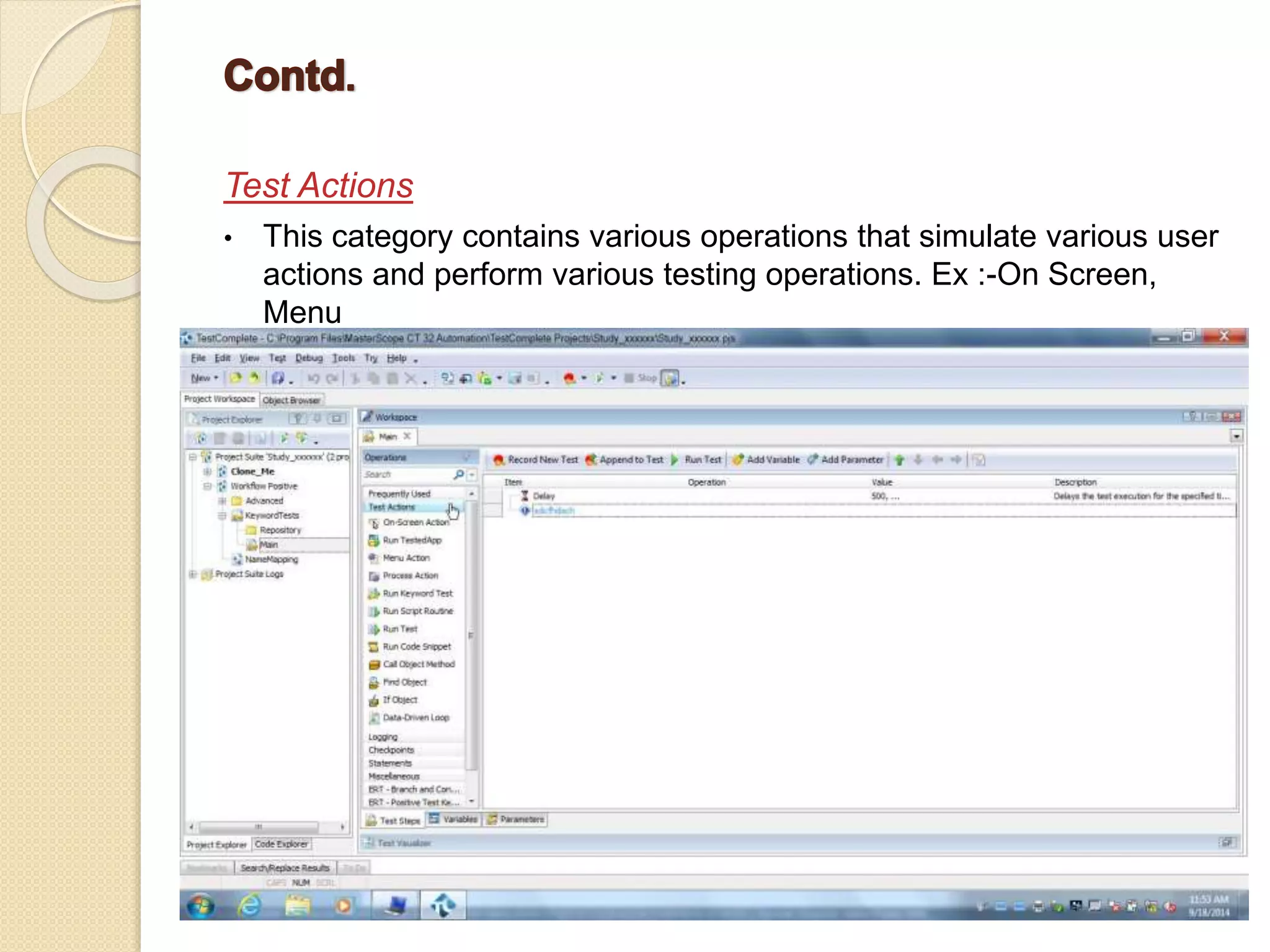Collapse the Workflow Positive tree node
The image size is (1270, 952).
[x=208, y=487]
